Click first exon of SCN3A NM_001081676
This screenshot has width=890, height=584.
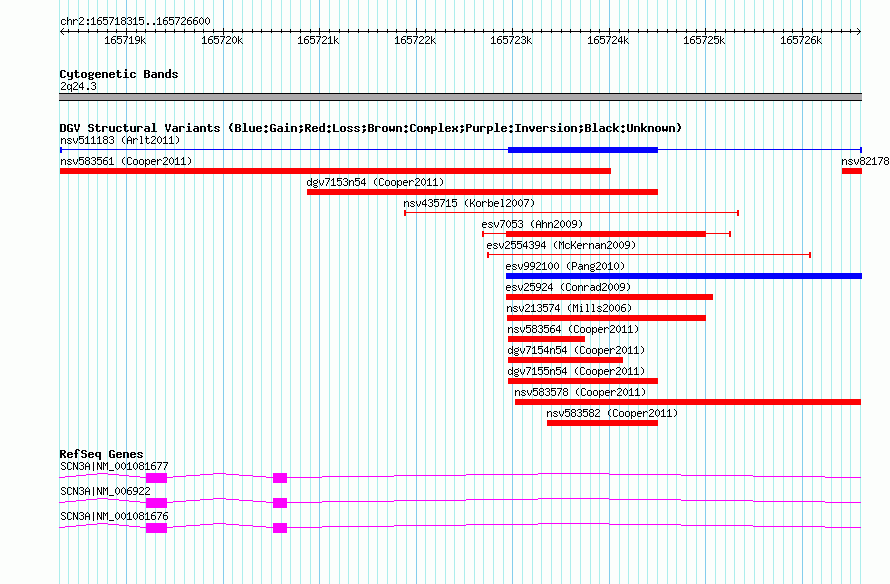coord(156,528)
